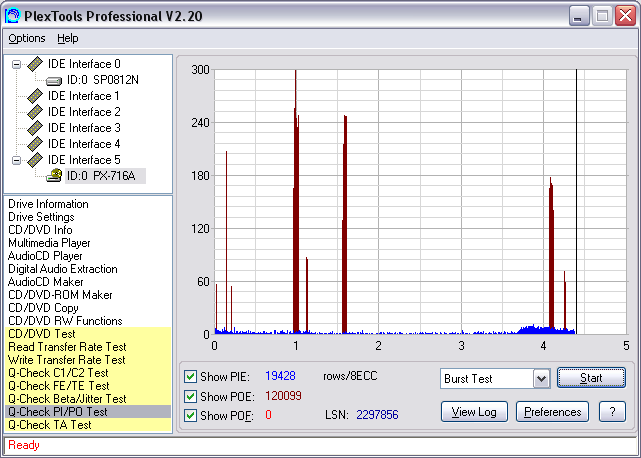
Task: Open the Burst Test dropdown
Action: point(541,379)
